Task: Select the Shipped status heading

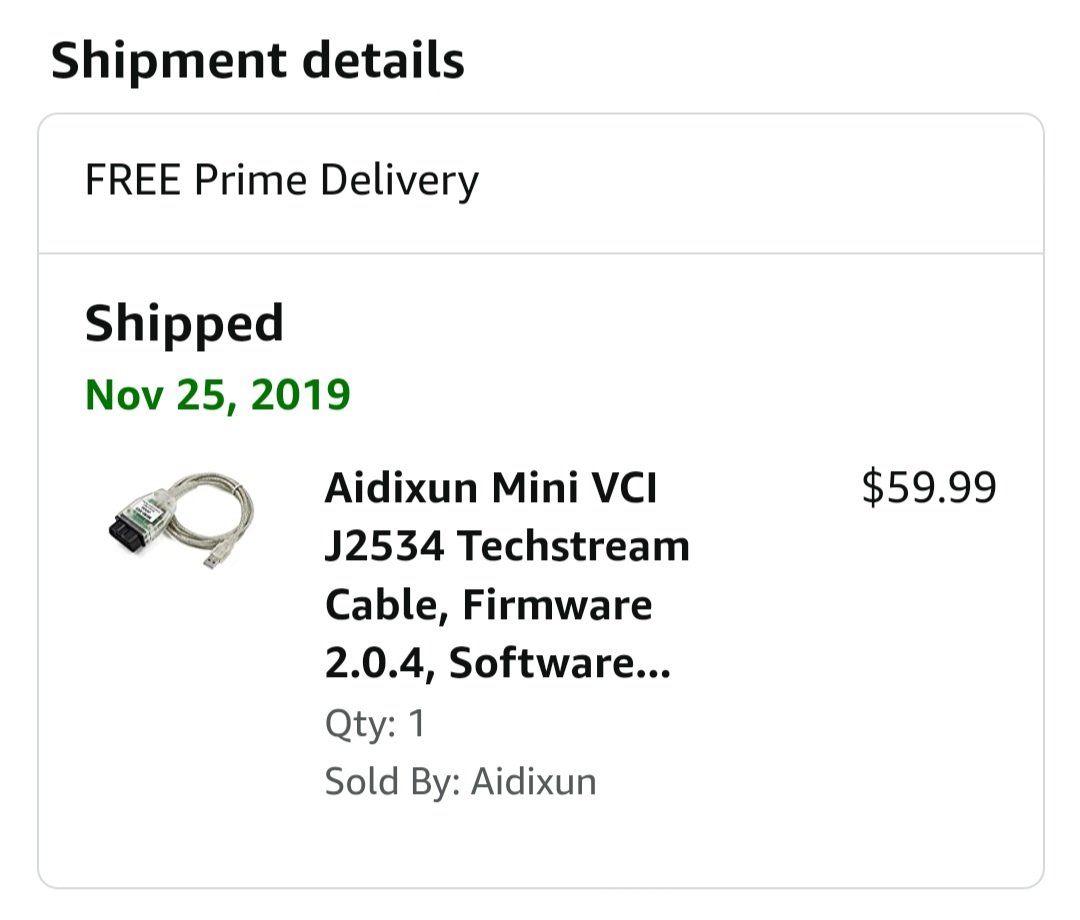Action: click(185, 324)
